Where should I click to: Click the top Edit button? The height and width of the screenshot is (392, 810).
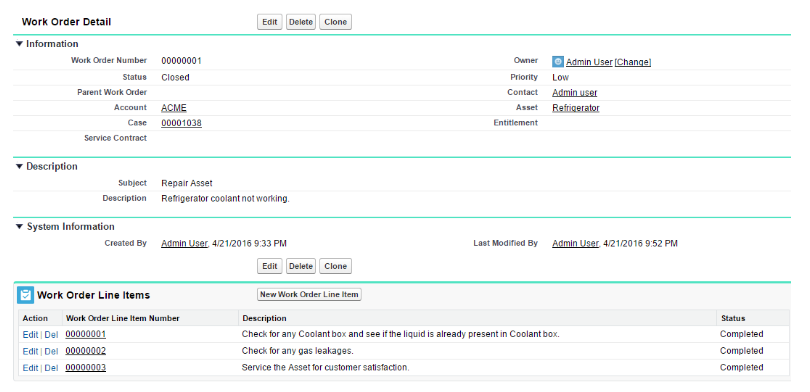pyautogui.click(x=270, y=22)
